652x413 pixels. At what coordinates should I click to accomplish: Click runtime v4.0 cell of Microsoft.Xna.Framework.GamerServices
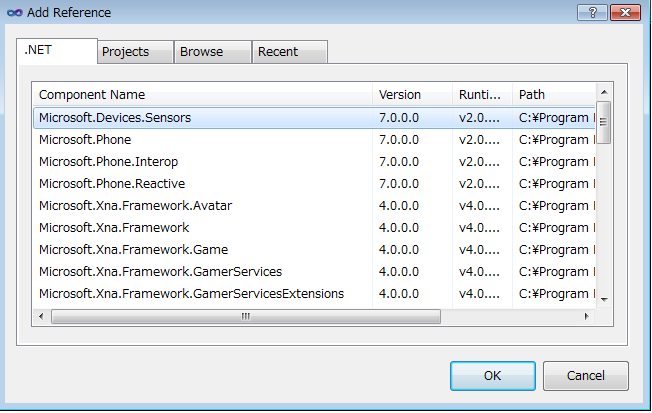tap(479, 272)
